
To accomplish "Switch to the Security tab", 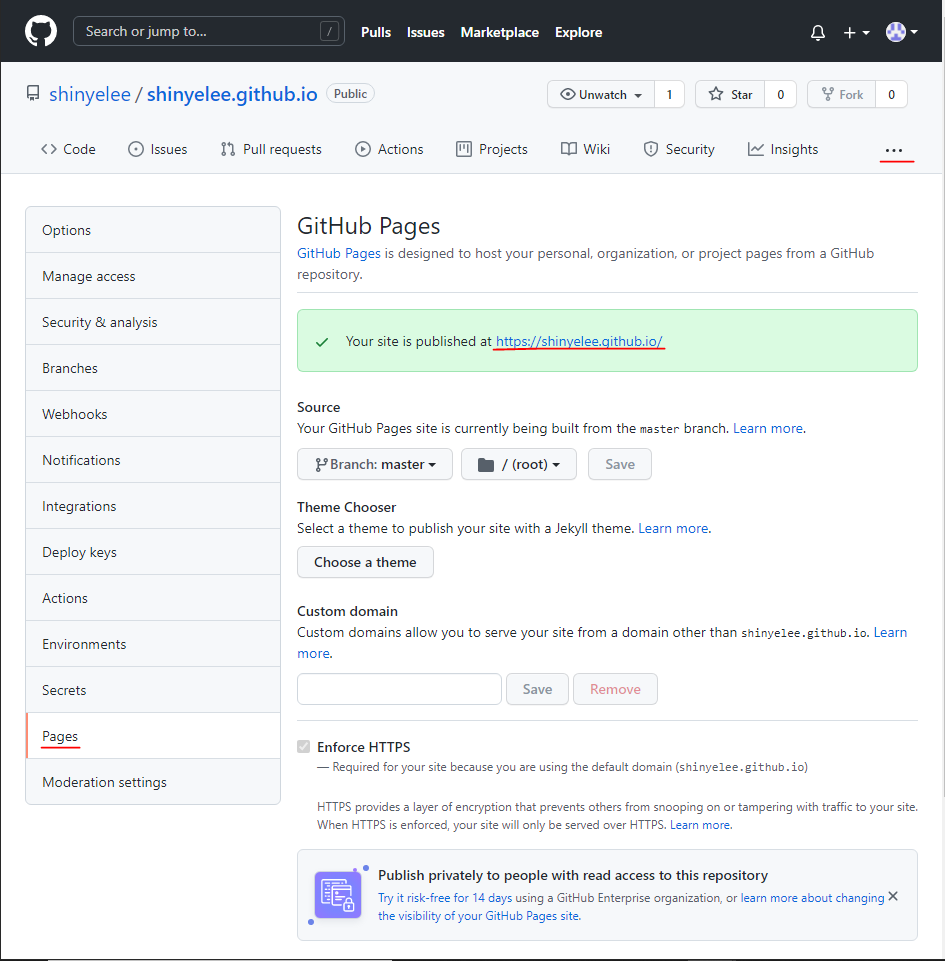I will coord(679,150).
